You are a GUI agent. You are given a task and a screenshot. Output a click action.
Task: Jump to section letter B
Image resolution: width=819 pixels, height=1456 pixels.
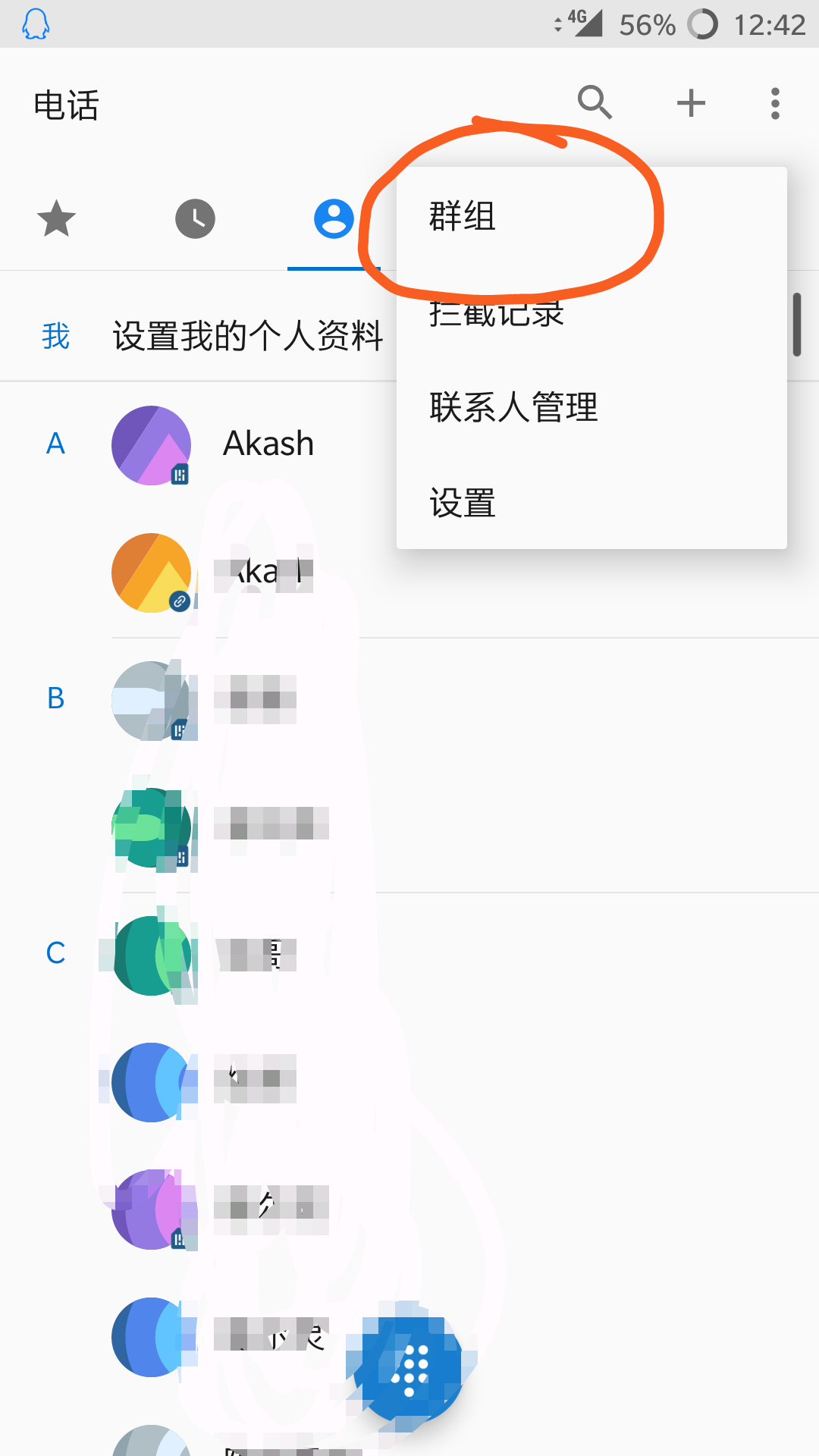click(x=55, y=698)
